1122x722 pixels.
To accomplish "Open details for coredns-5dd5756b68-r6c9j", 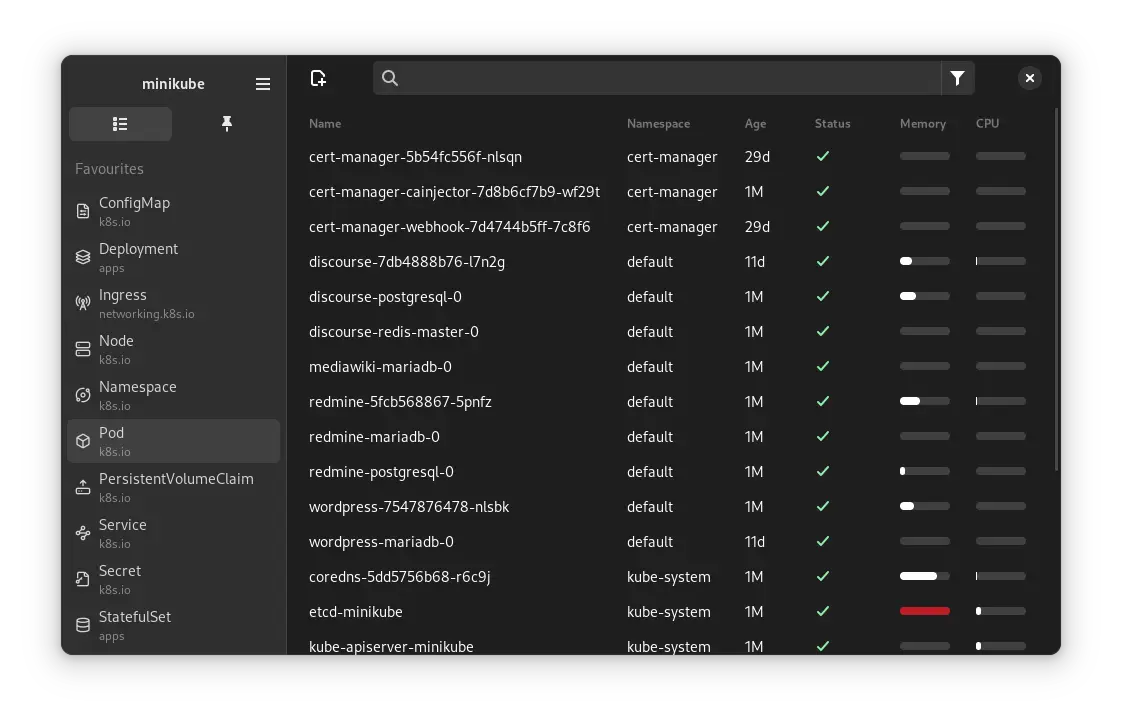I will 400,576.
